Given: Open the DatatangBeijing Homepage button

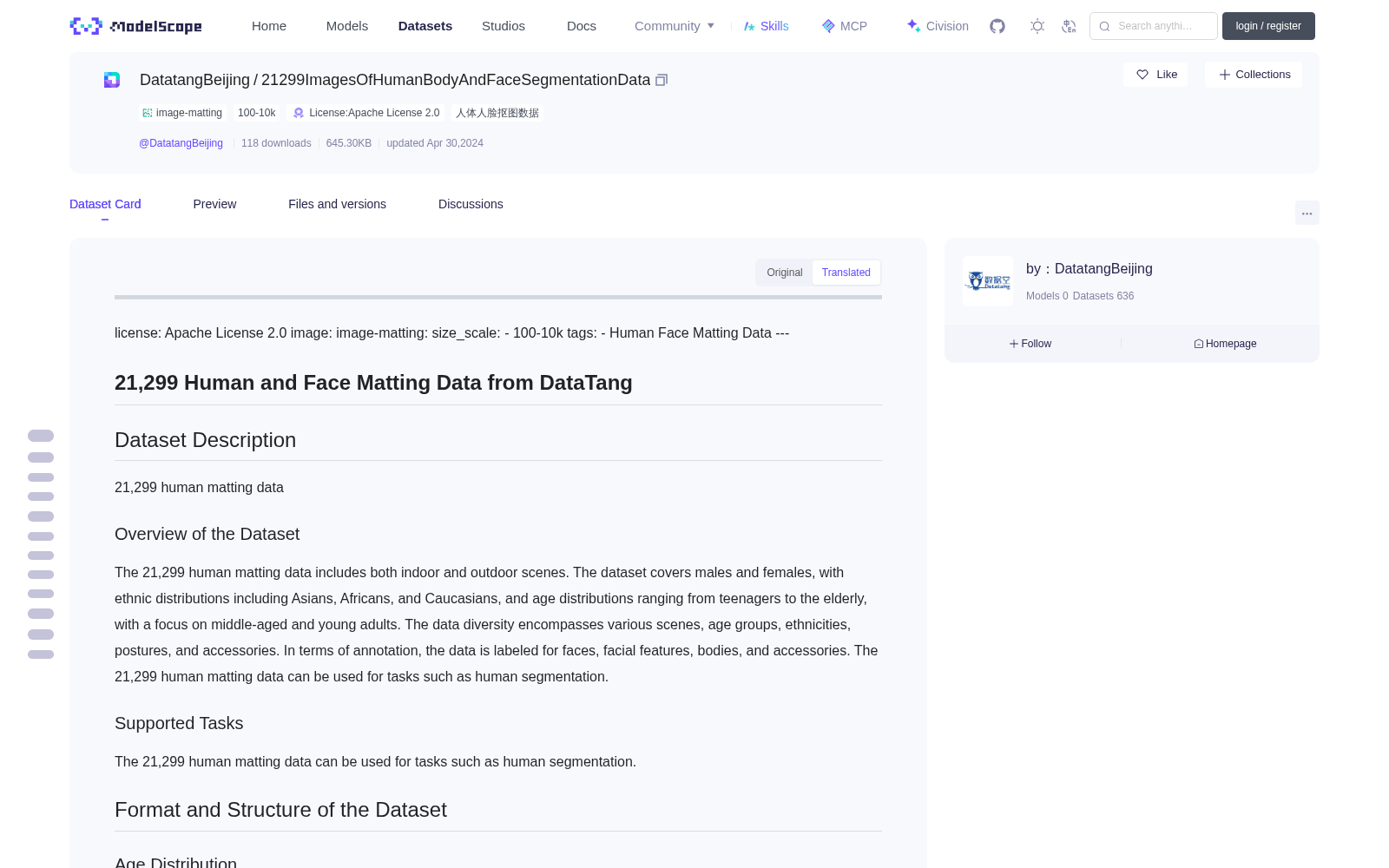Looking at the screenshot, I should 1225,344.
